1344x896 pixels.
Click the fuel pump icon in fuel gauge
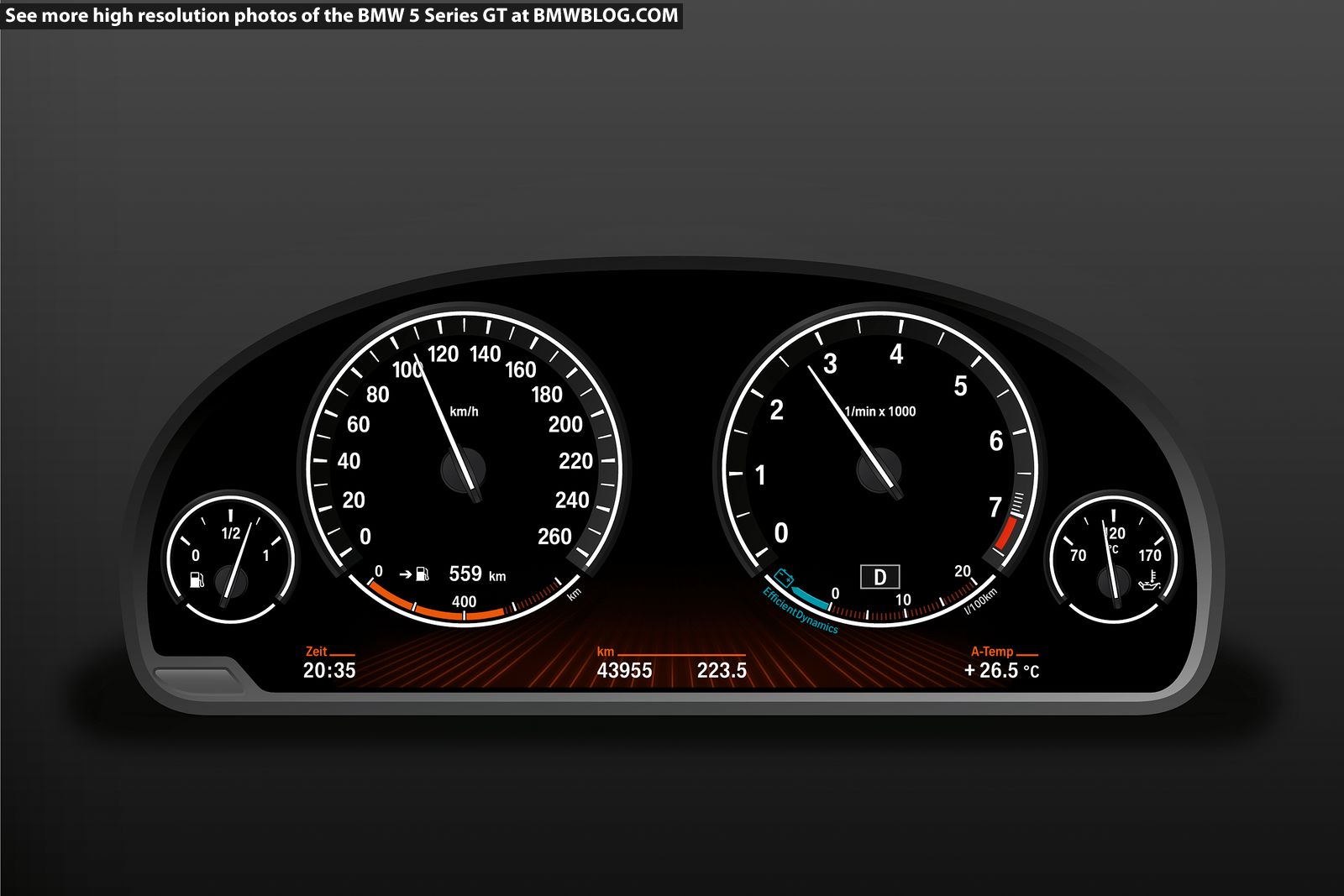pyautogui.click(x=197, y=579)
